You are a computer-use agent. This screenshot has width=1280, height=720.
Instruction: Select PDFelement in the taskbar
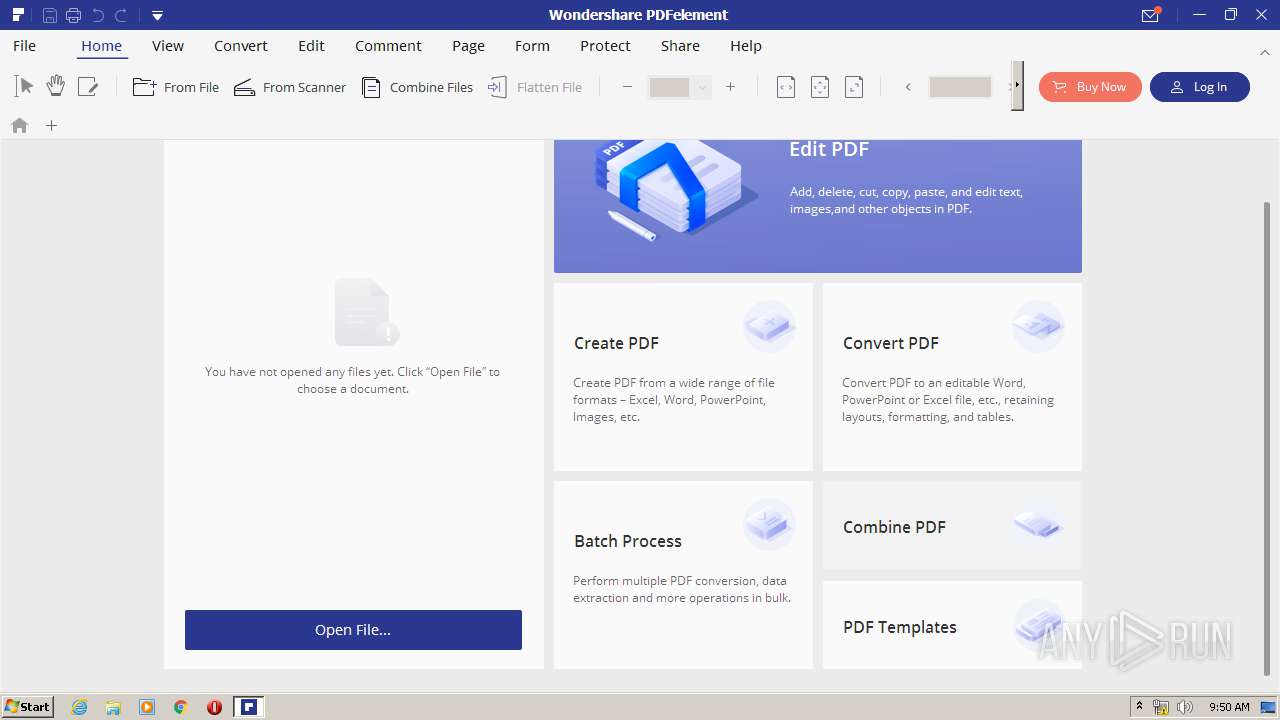tap(248, 707)
